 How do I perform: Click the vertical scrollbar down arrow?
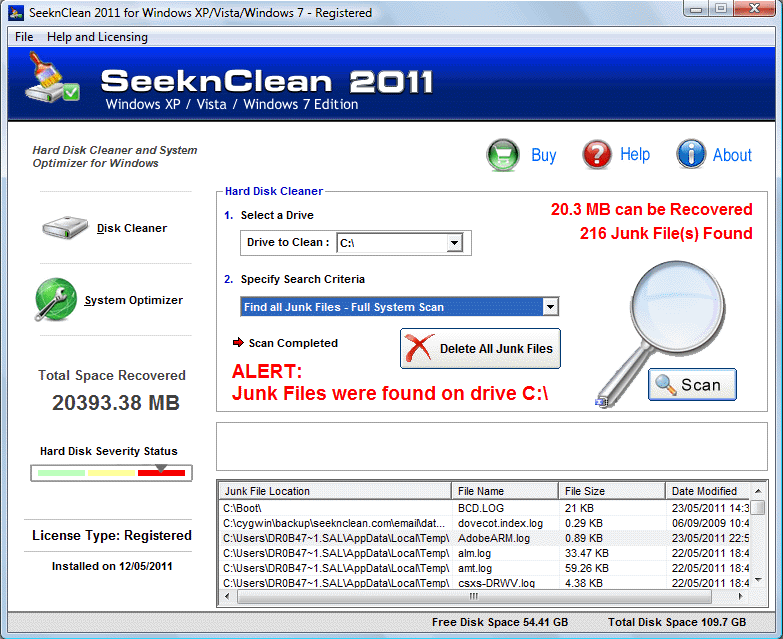[759, 582]
